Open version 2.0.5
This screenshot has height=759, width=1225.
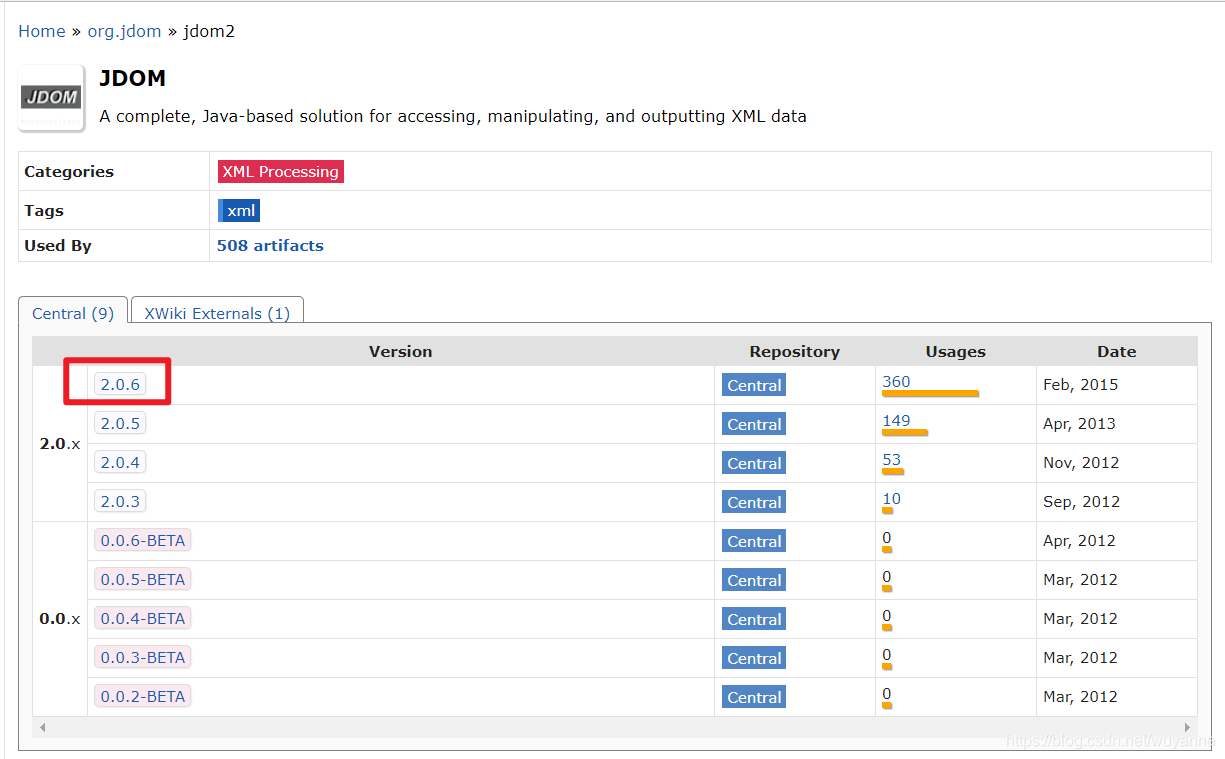point(120,424)
